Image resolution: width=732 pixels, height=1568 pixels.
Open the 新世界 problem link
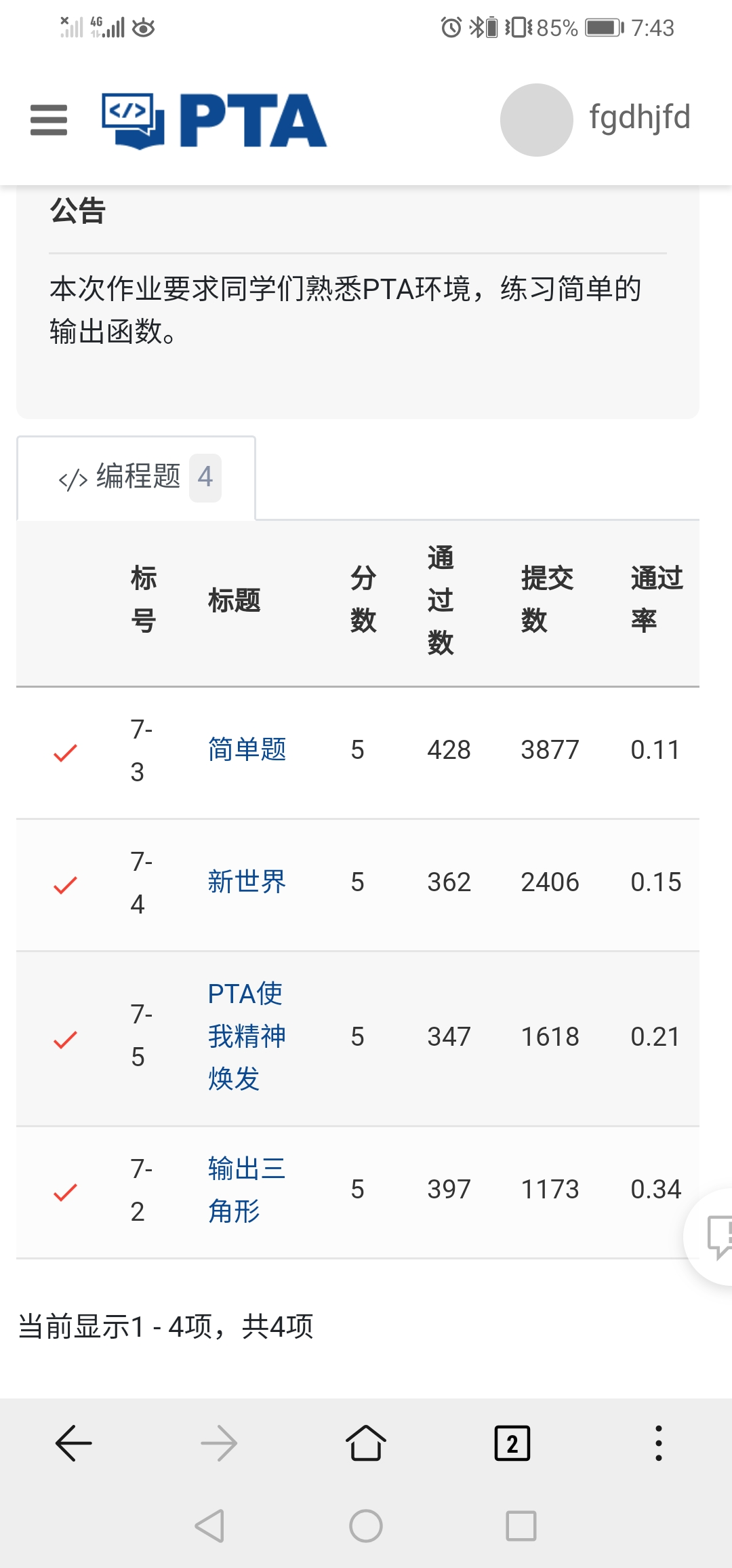[247, 882]
